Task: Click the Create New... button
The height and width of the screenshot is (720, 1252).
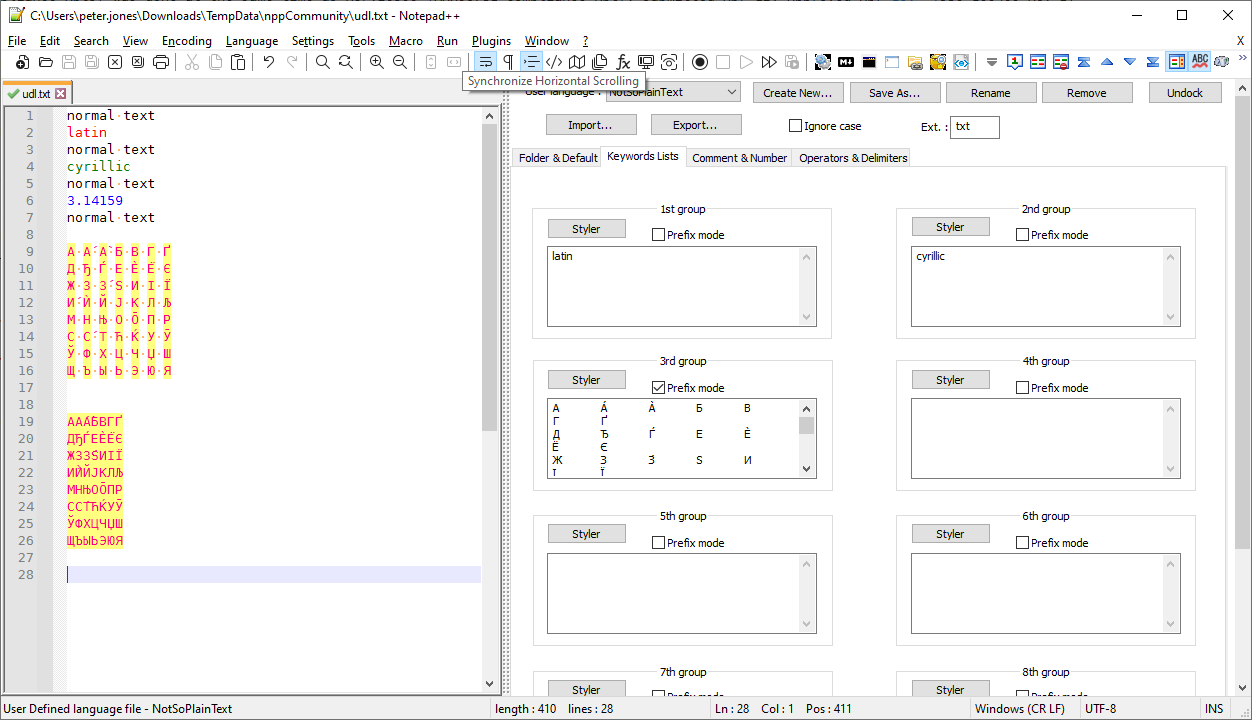Action: [797, 93]
